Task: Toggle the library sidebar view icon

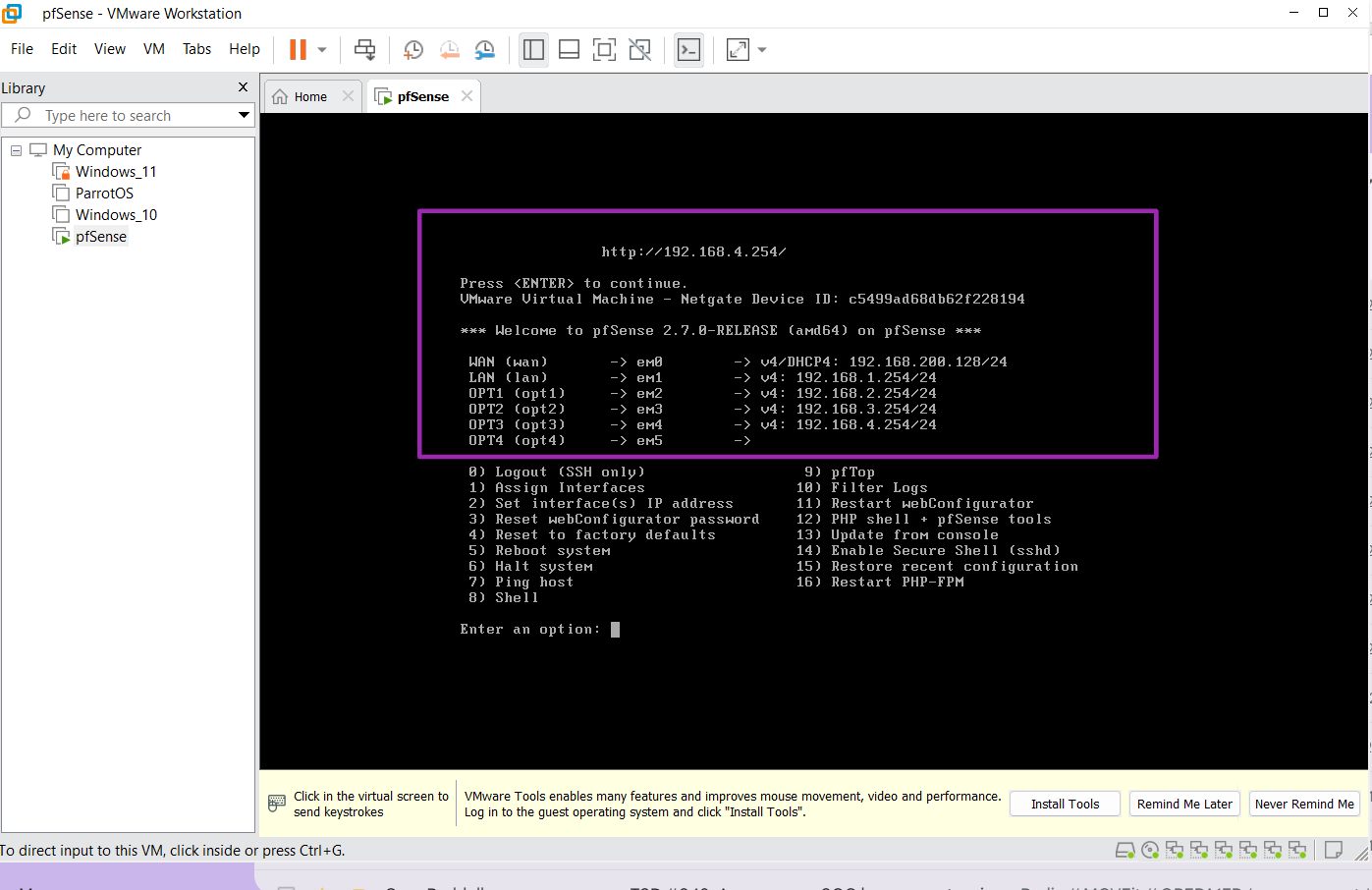Action: (534, 49)
